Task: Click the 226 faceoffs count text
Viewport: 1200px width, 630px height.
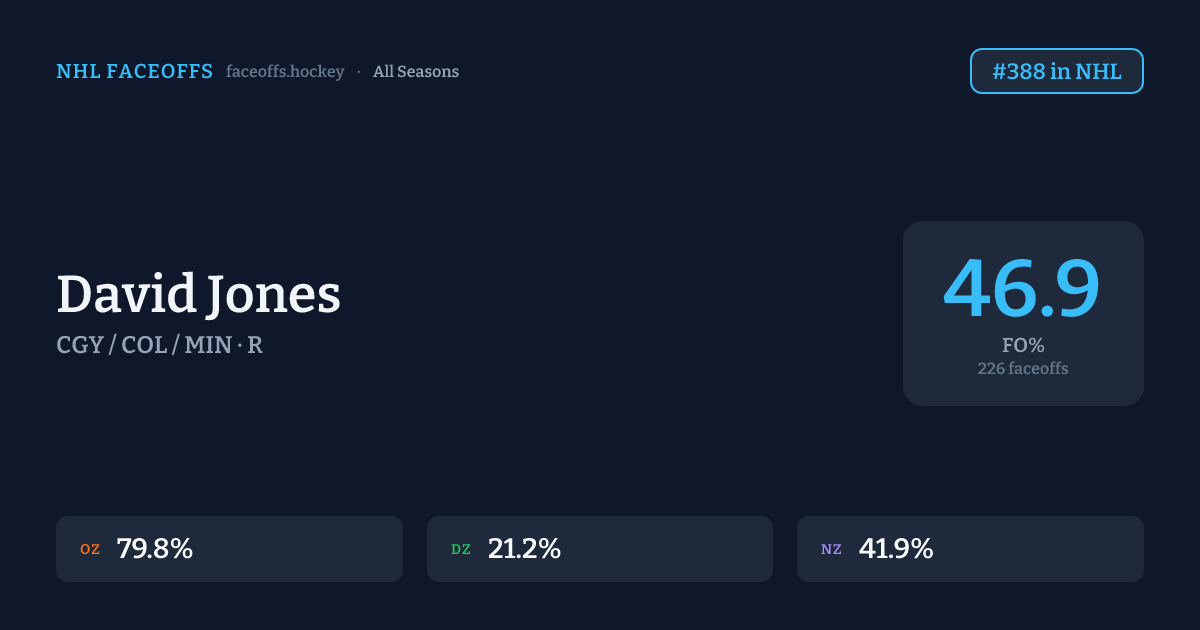Action: point(1023,369)
